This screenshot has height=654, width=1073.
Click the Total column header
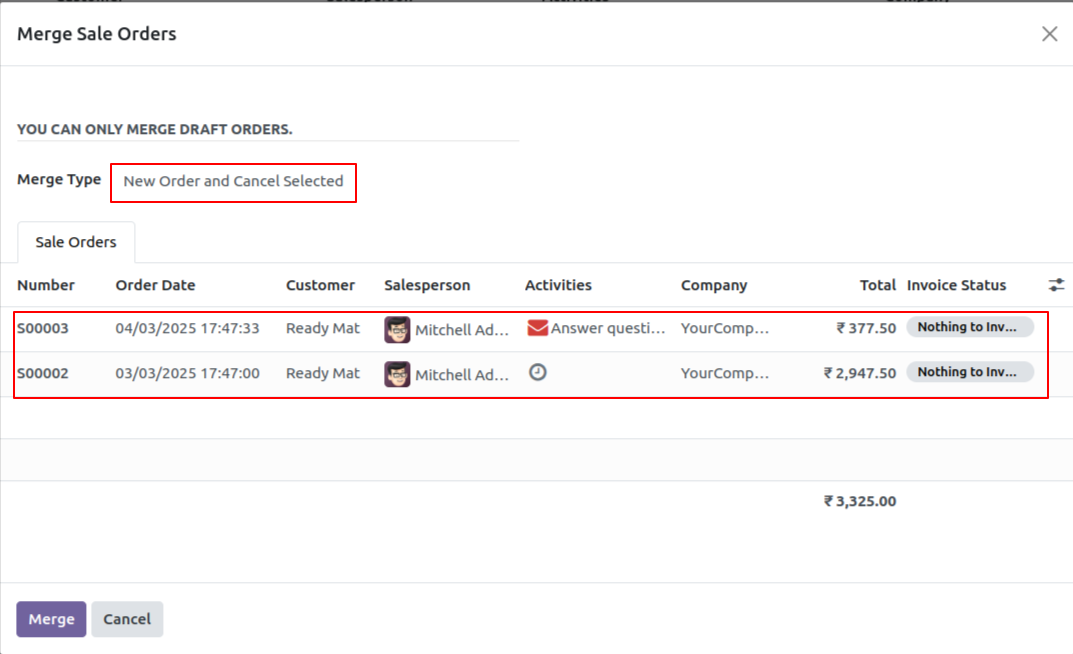(877, 285)
